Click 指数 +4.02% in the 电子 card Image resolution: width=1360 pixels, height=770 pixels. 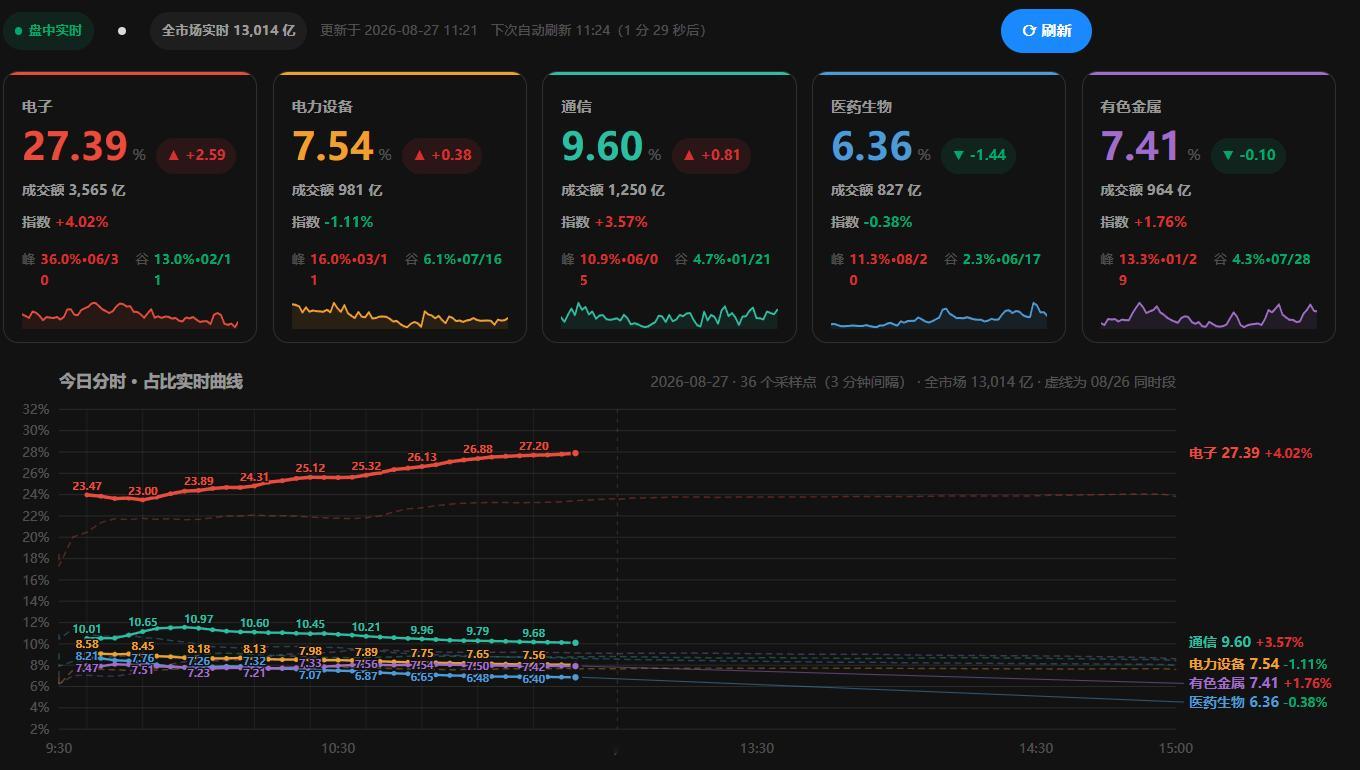point(65,222)
